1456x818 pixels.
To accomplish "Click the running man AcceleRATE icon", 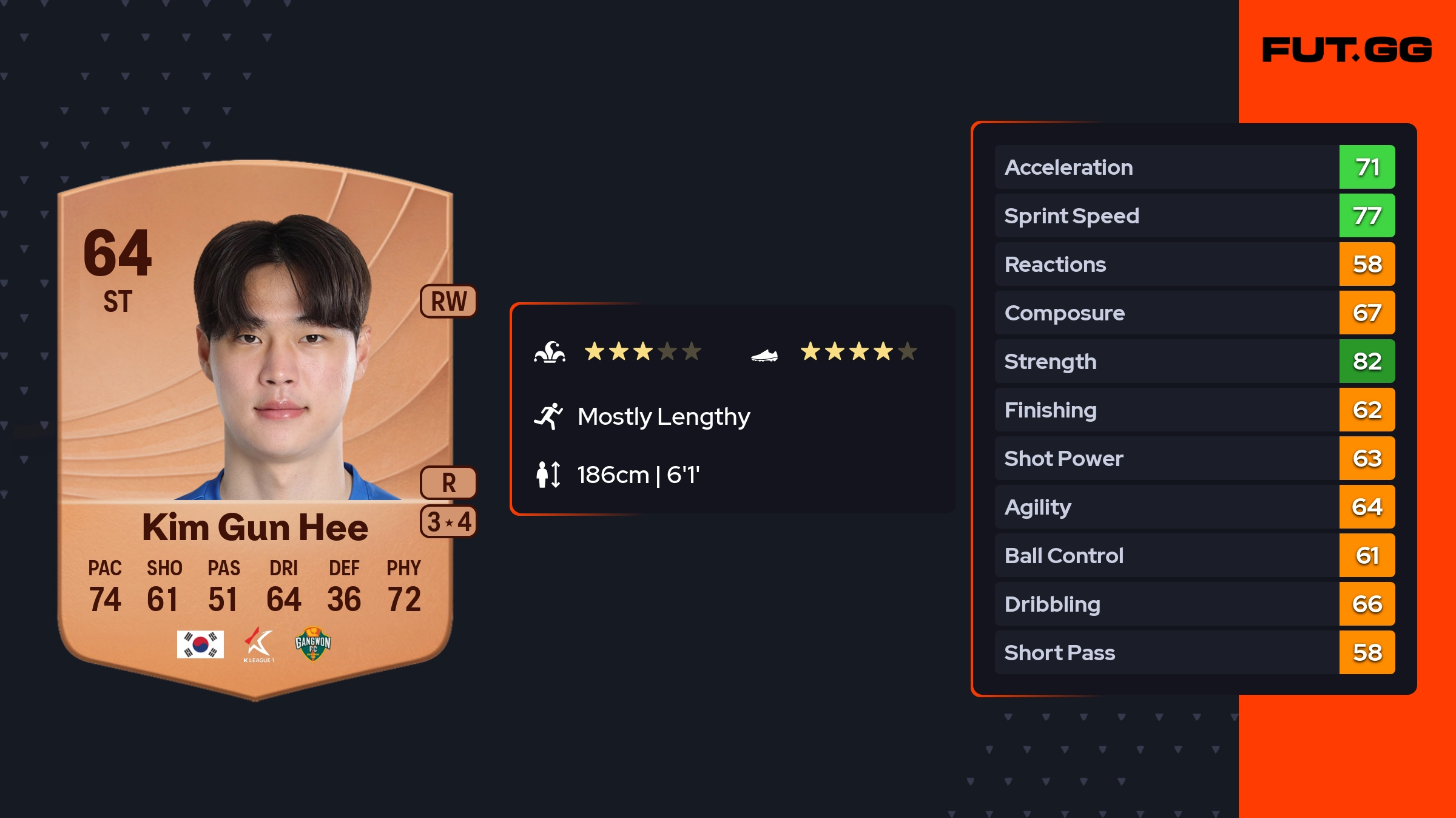I will 548,417.
